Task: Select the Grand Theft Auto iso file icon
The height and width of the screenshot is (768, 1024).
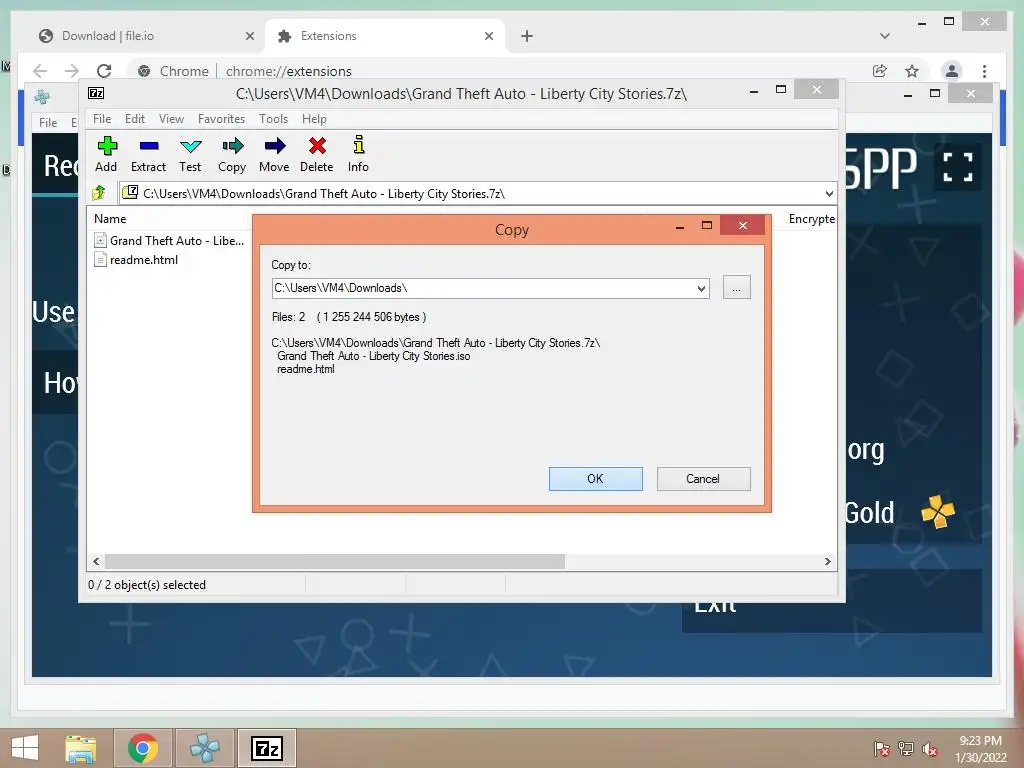Action: tap(100, 240)
